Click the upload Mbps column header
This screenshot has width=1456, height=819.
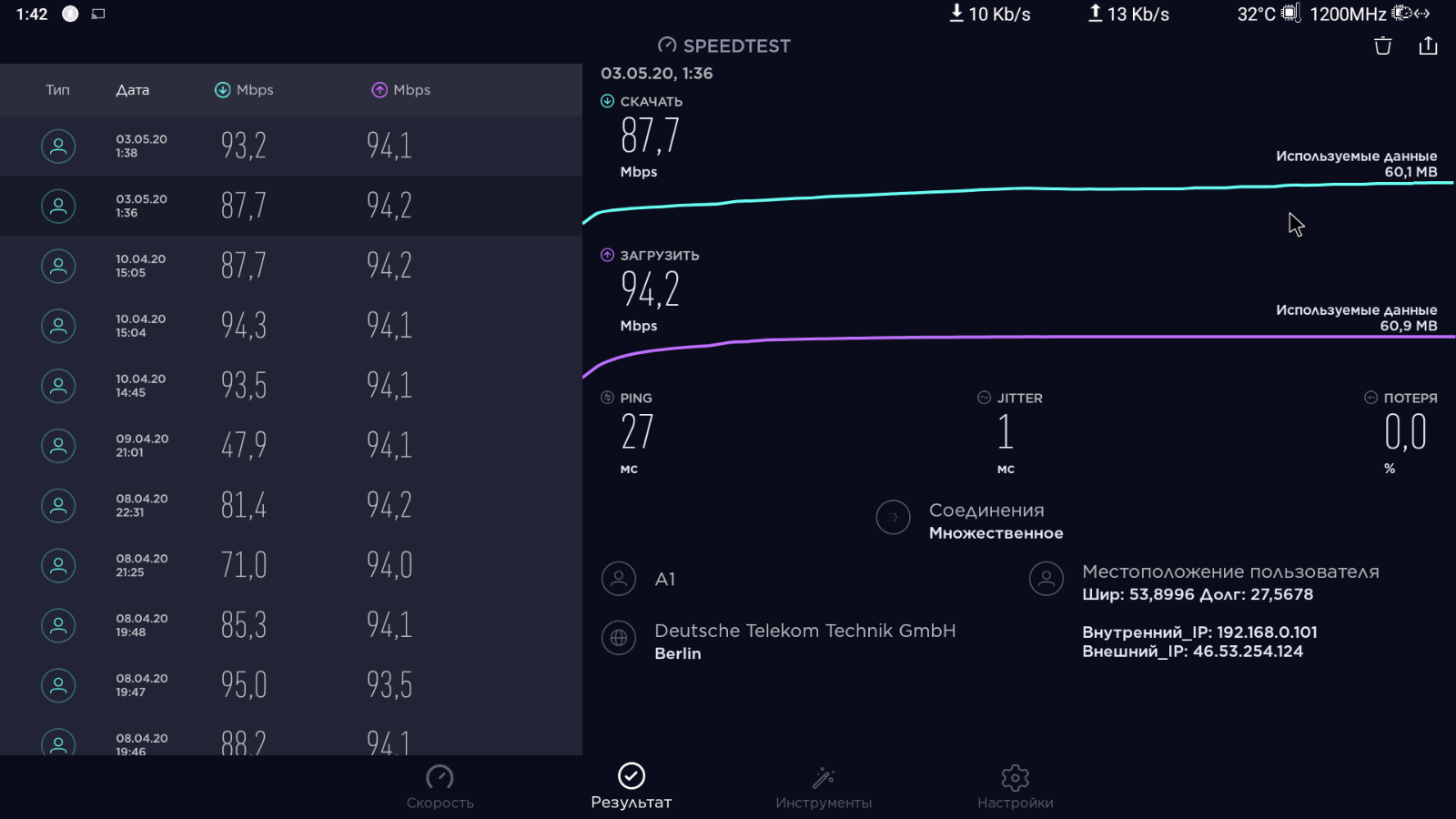click(401, 90)
